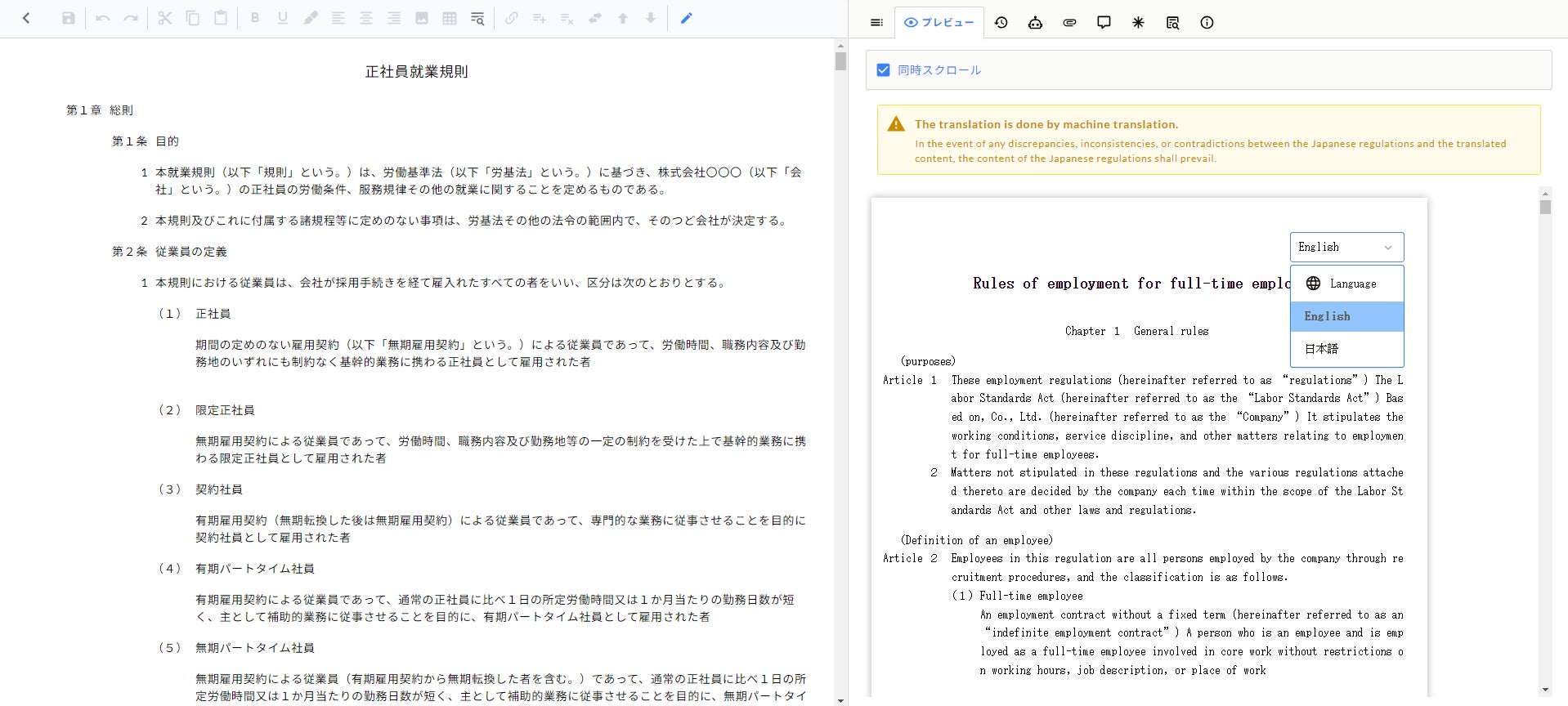Viewport: 1568px width, 706px height.
Task: Click the asterisk icon tab
Action: (x=1138, y=23)
